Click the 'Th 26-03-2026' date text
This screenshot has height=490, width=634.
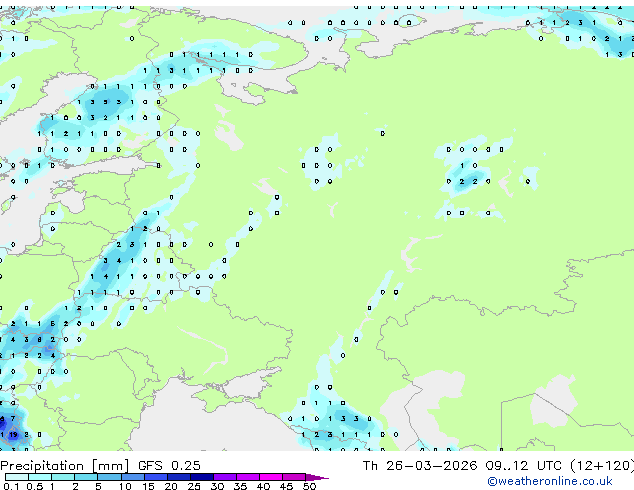coord(420,466)
